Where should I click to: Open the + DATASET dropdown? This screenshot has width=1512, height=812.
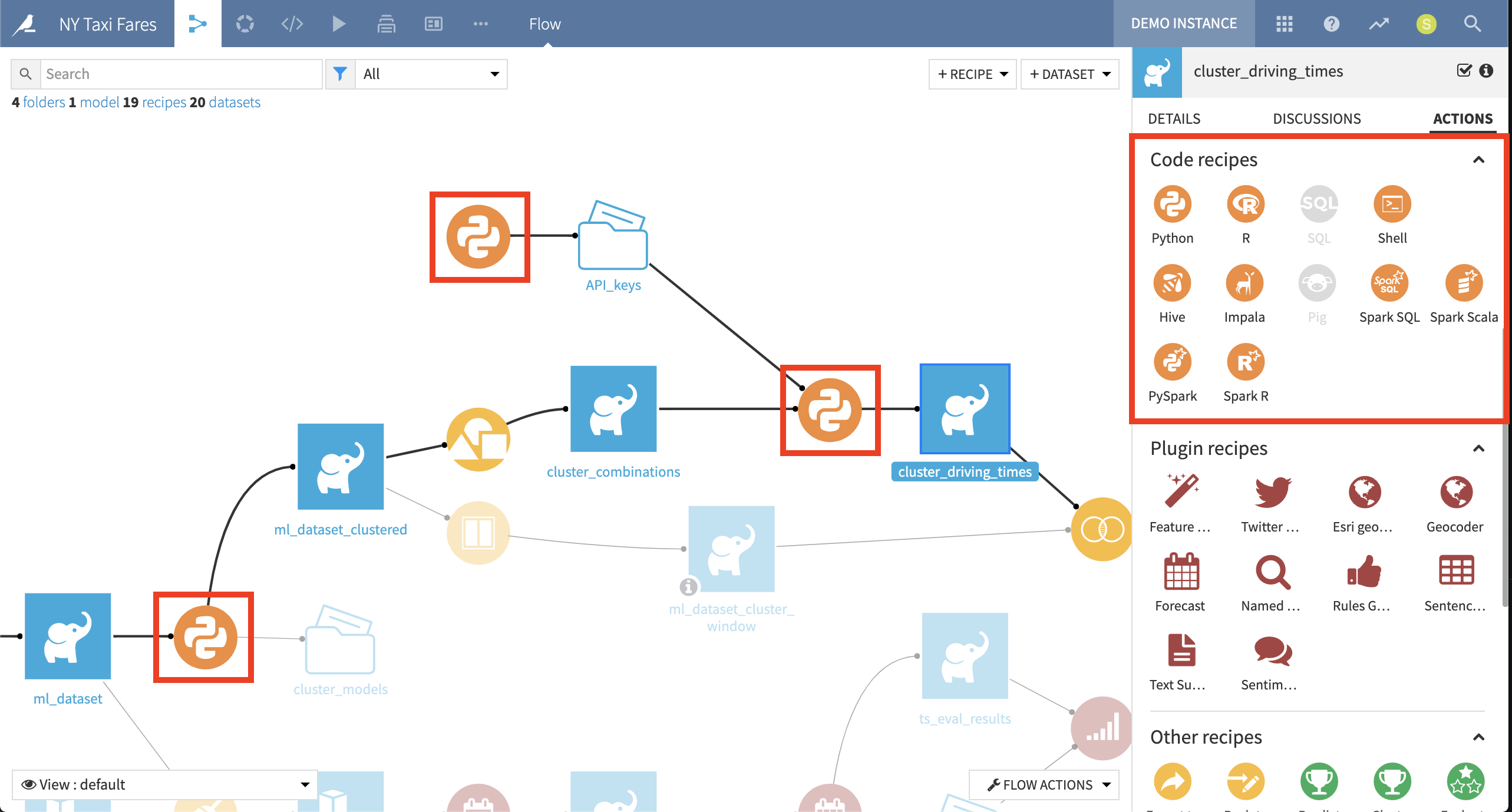click(x=1069, y=74)
